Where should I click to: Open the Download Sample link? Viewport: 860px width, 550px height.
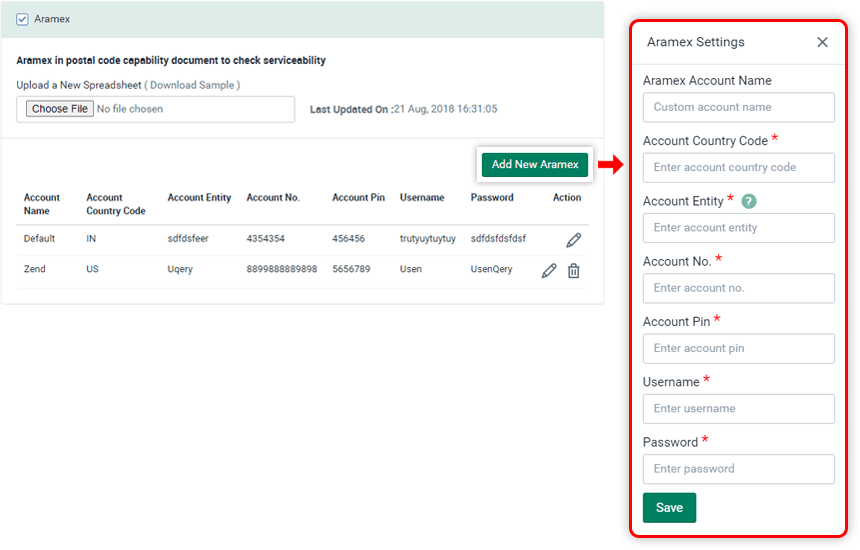(192, 85)
